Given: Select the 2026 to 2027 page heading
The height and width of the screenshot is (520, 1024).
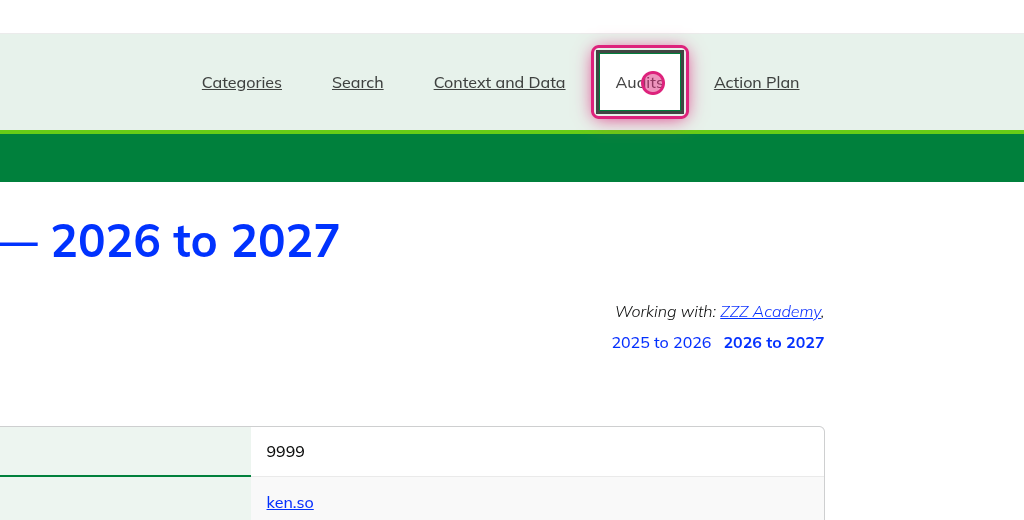Looking at the screenshot, I should pos(195,241).
